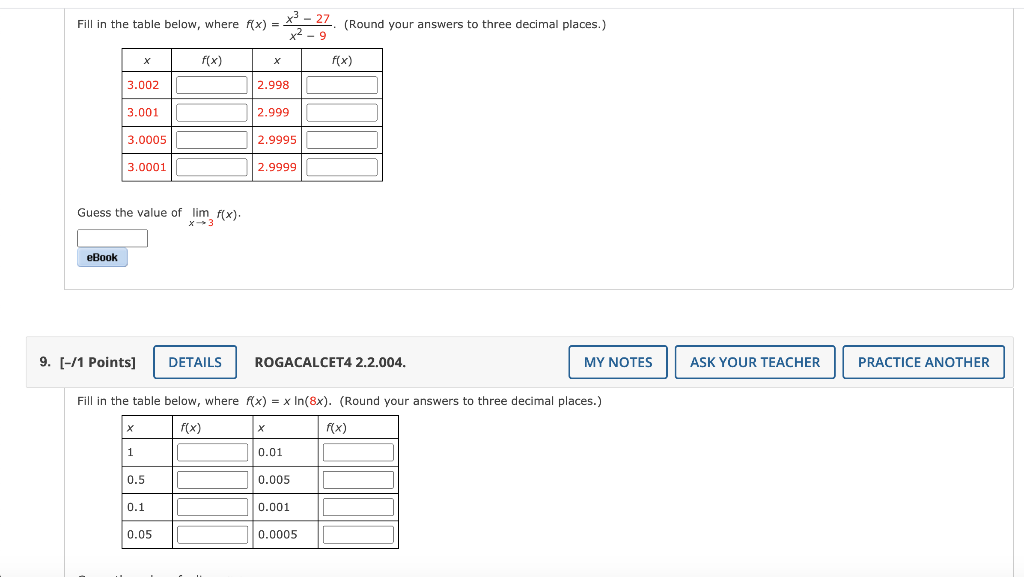The width and height of the screenshot is (1024, 577).
Task: Open the DETAILS button for question 9
Action: point(194,362)
